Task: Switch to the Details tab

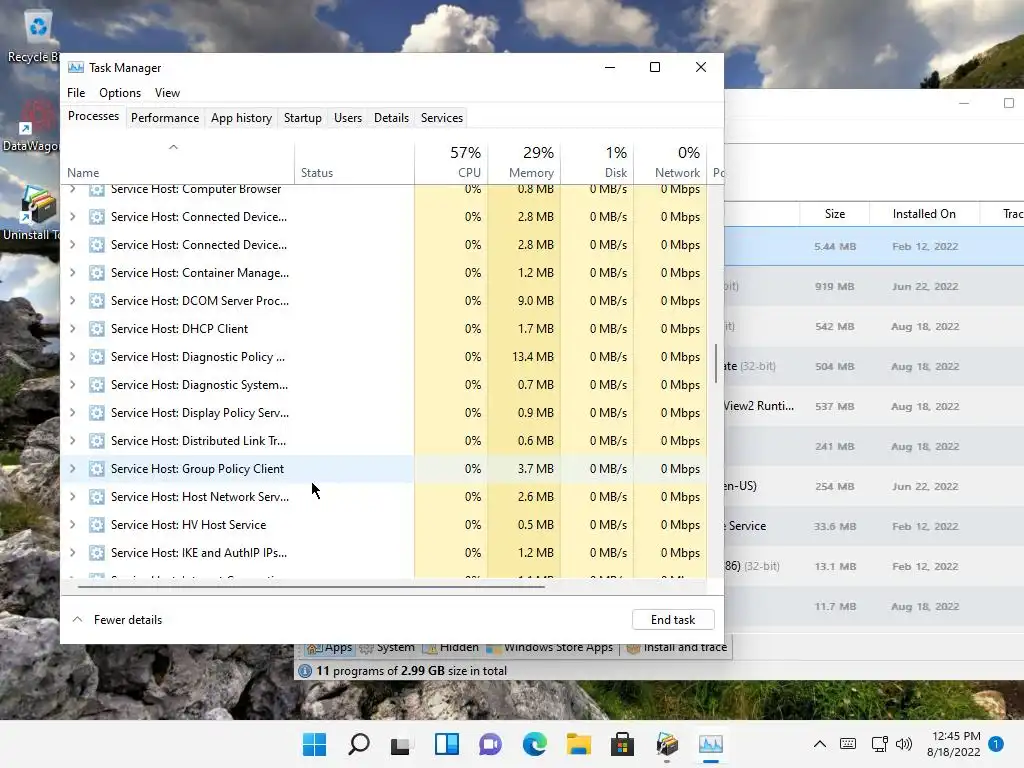Action: click(391, 118)
